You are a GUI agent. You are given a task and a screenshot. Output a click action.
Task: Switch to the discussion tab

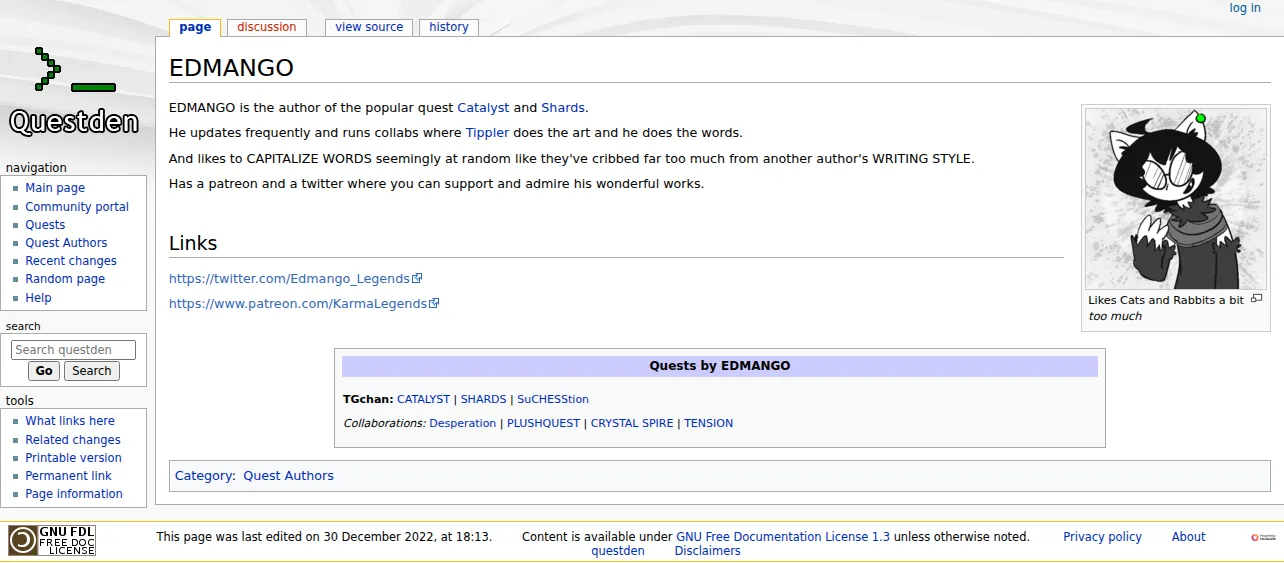tap(267, 27)
